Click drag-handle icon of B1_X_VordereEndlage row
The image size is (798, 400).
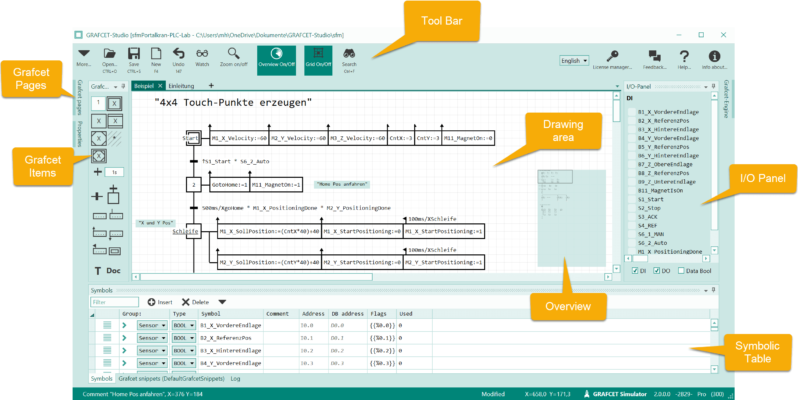point(107,325)
